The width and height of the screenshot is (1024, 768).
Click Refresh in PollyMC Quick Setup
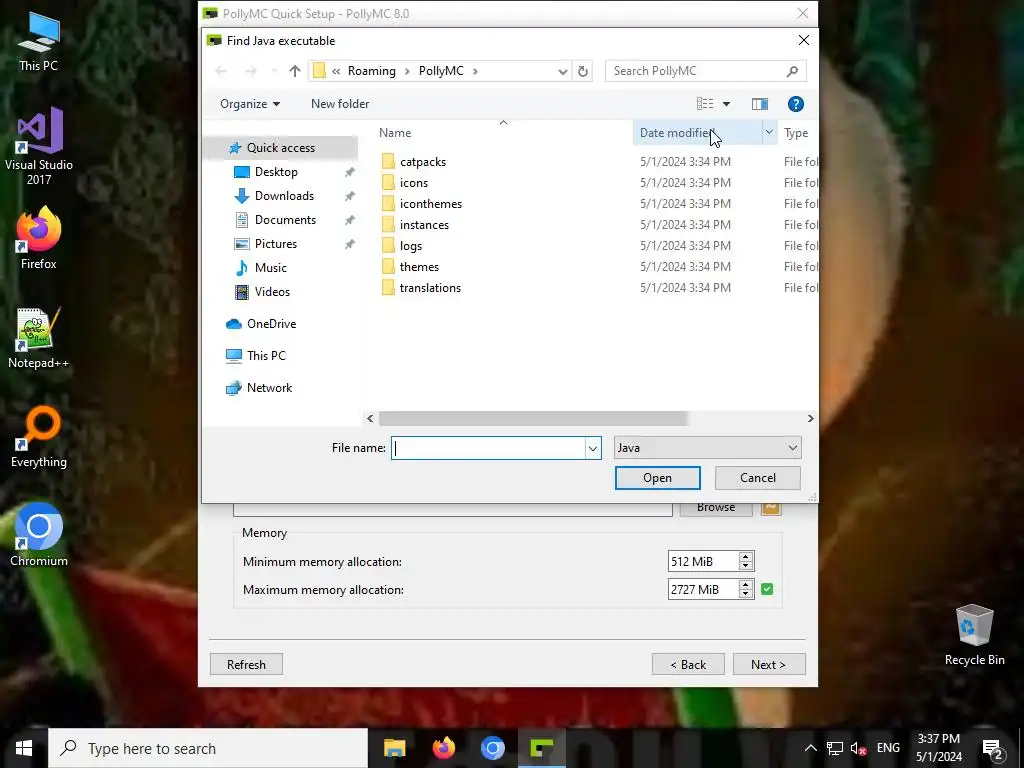point(246,664)
